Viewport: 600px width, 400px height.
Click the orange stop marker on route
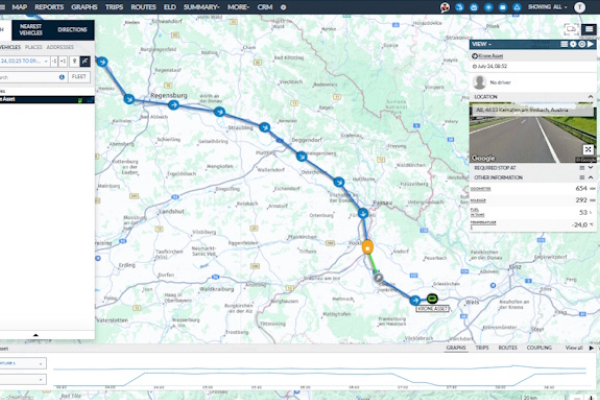click(x=368, y=247)
